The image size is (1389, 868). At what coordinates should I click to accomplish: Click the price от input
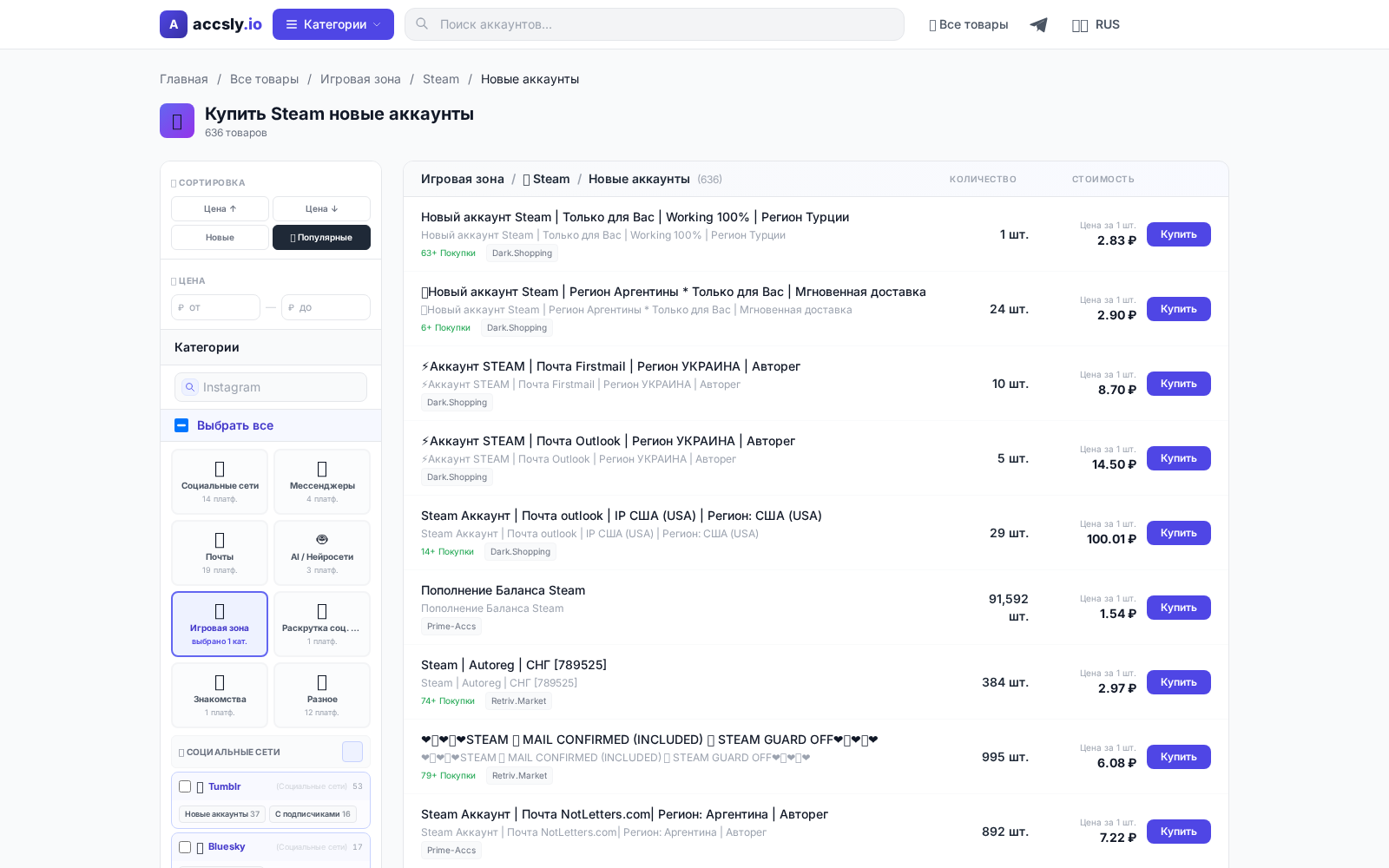pyautogui.click(x=215, y=307)
